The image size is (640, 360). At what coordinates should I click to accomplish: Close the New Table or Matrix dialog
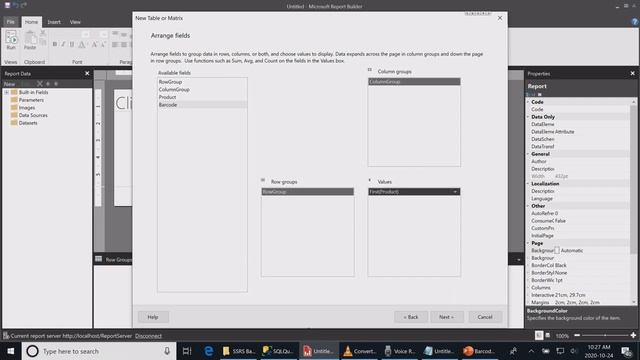(500, 18)
